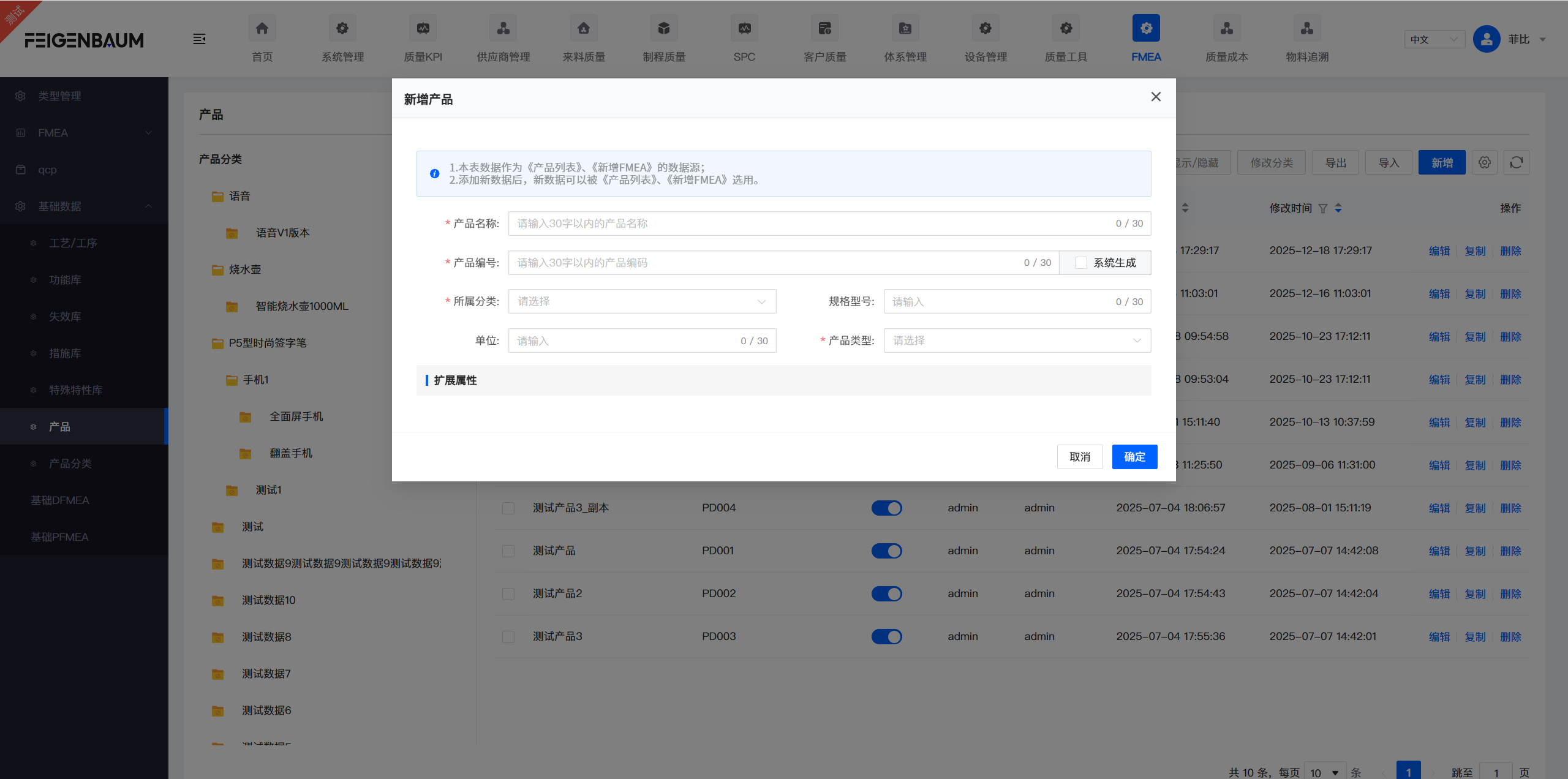Click 编辑 link on 测试产品 row
This screenshot has height=779, width=1568.
click(1439, 551)
